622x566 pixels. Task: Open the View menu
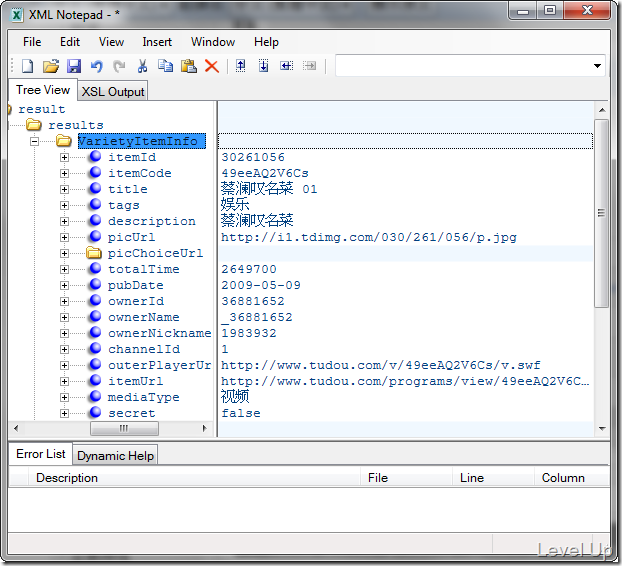pyautogui.click(x=111, y=42)
